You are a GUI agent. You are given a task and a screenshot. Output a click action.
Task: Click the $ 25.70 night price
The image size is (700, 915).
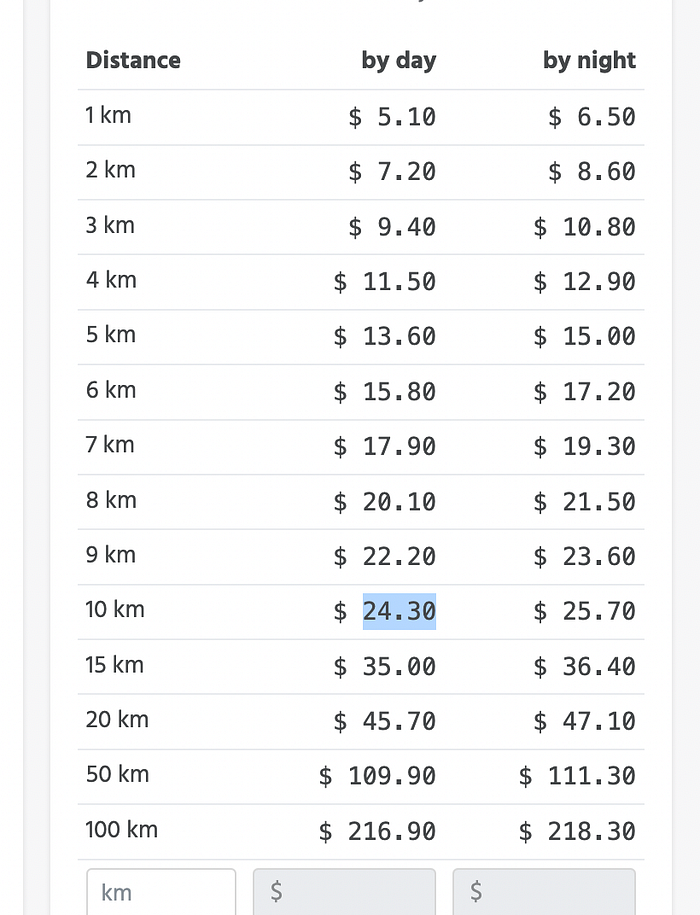(x=584, y=612)
